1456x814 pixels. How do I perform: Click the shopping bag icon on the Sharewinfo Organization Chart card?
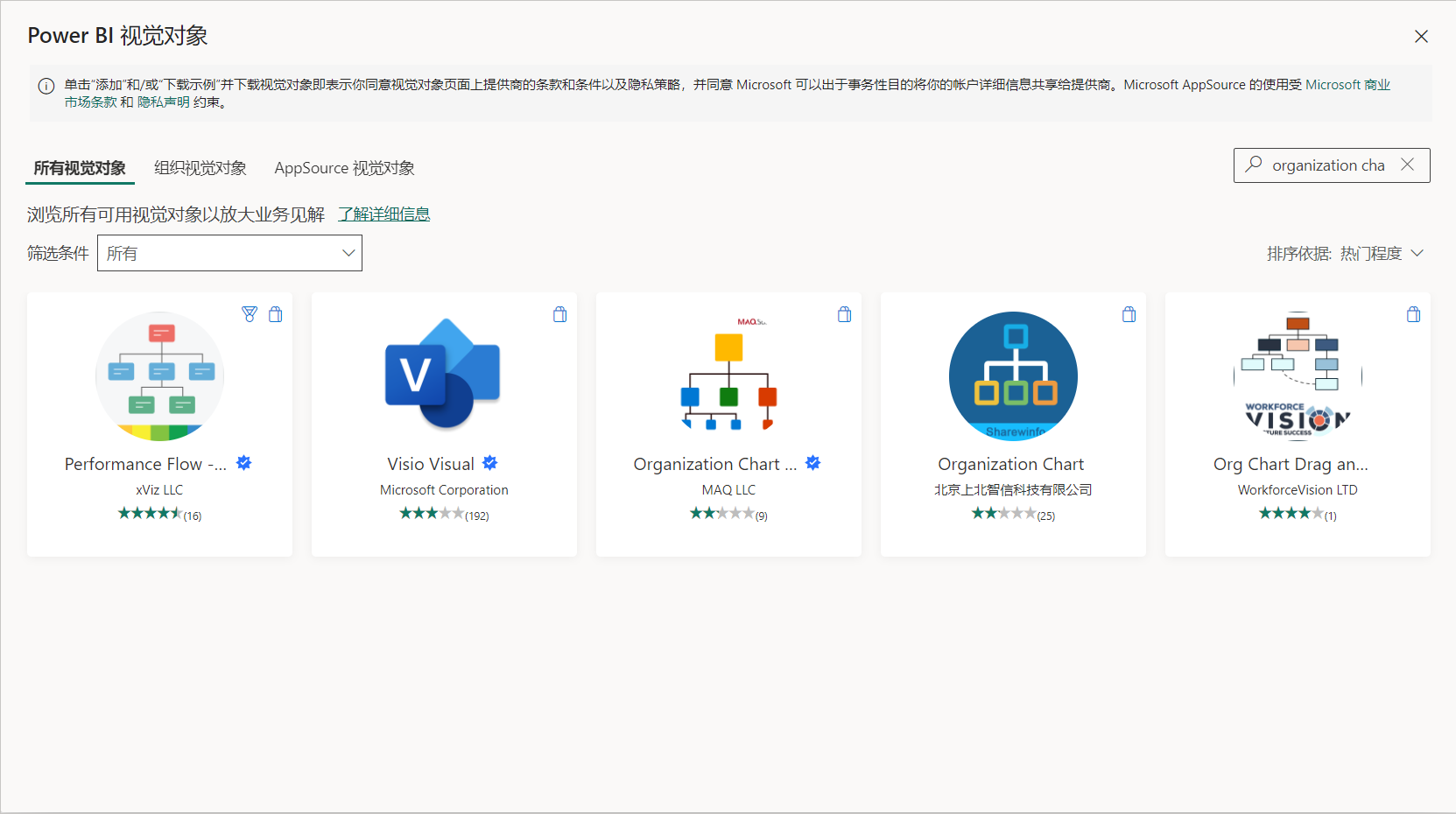pos(1129,314)
